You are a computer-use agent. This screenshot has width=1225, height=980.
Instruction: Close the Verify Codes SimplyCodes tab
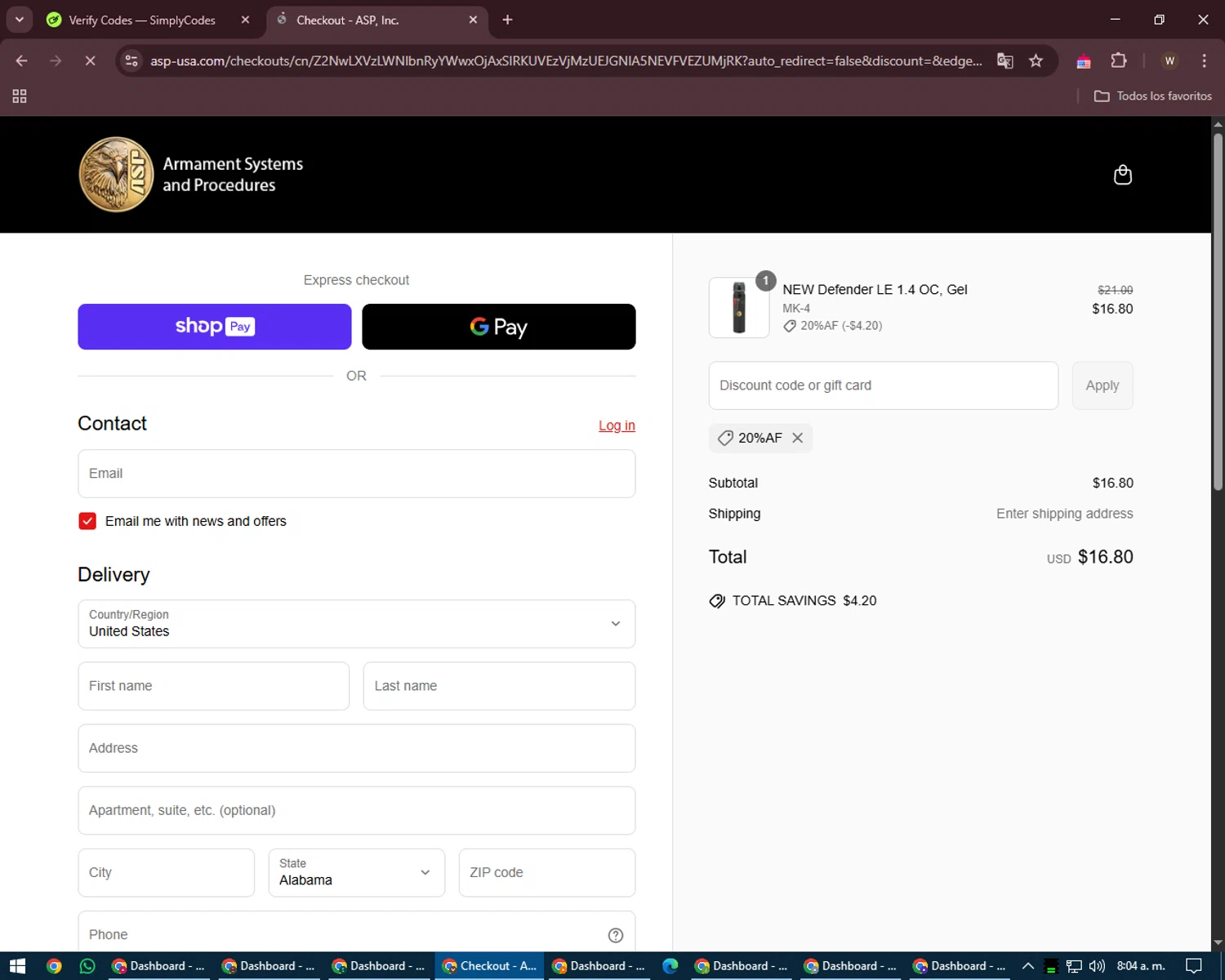click(245, 20)
